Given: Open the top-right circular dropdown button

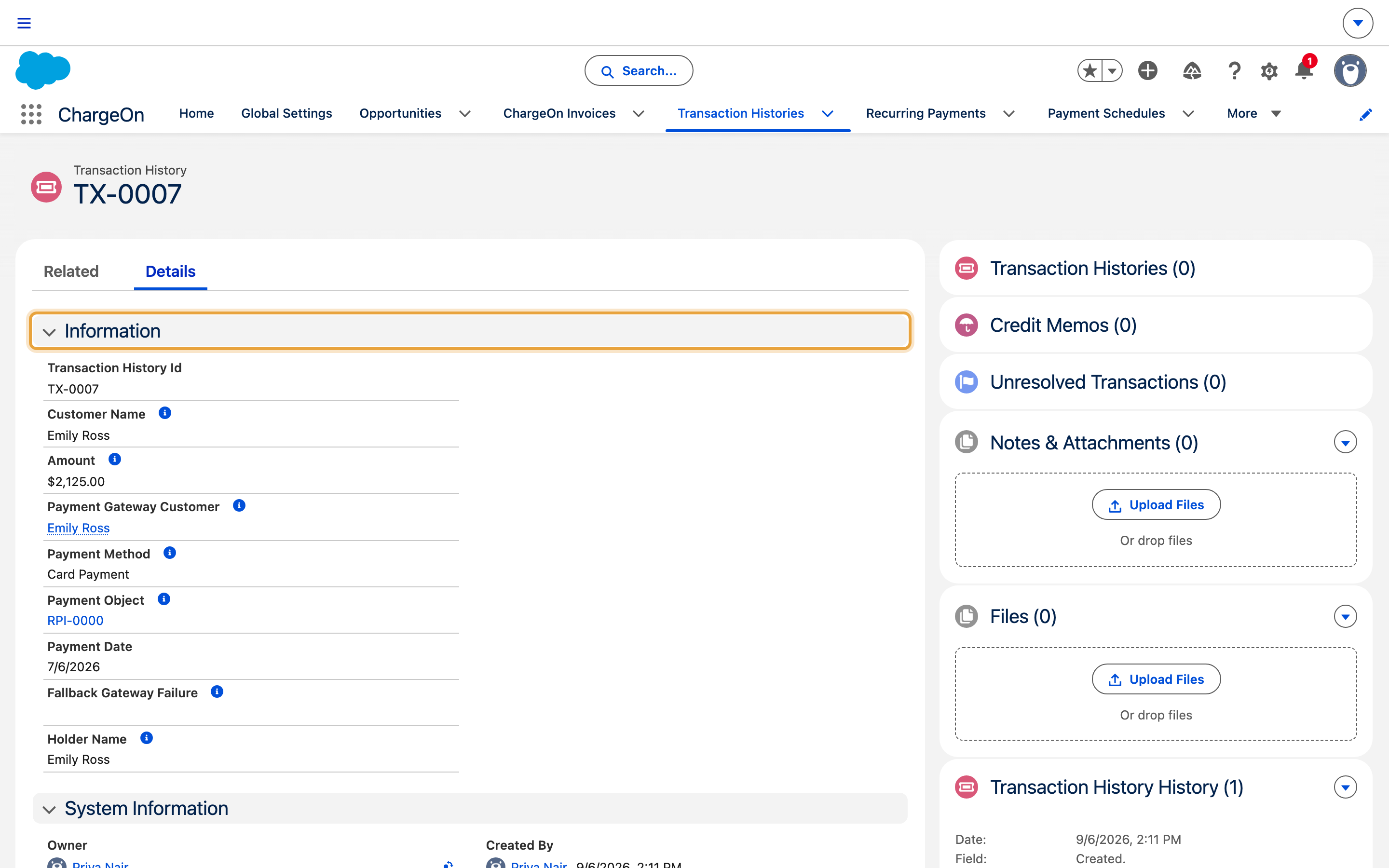Looking at the screenshot, I should pyautogui.click(x=1358, y=23).
